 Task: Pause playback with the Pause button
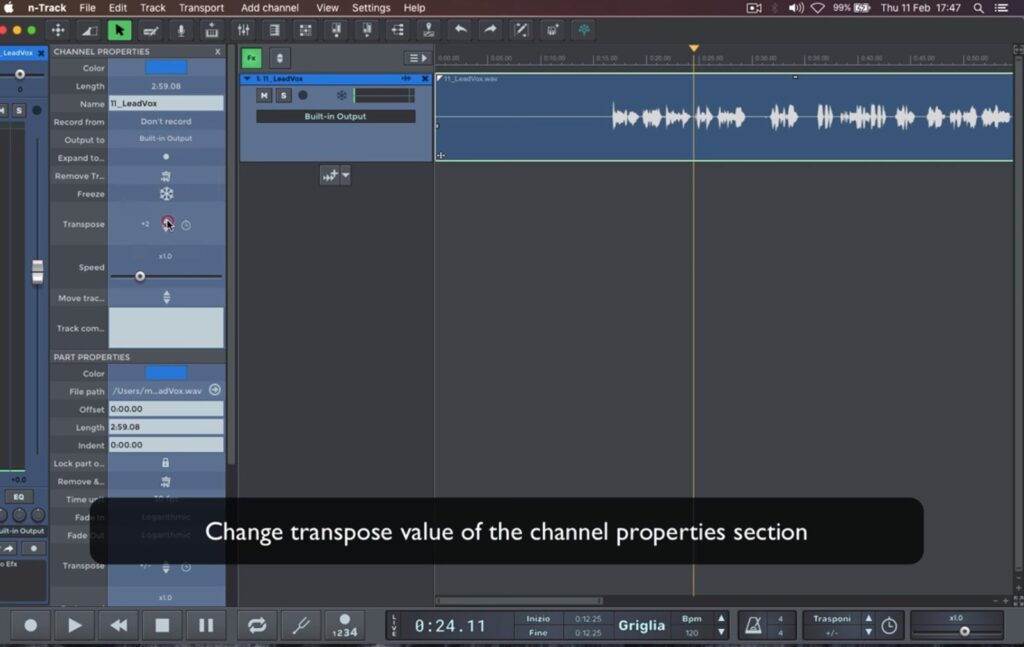[x=206, y=625]
